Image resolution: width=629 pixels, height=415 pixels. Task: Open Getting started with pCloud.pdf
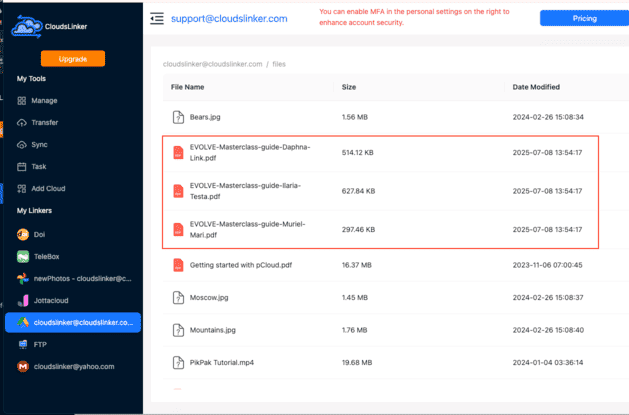point(241,265)
